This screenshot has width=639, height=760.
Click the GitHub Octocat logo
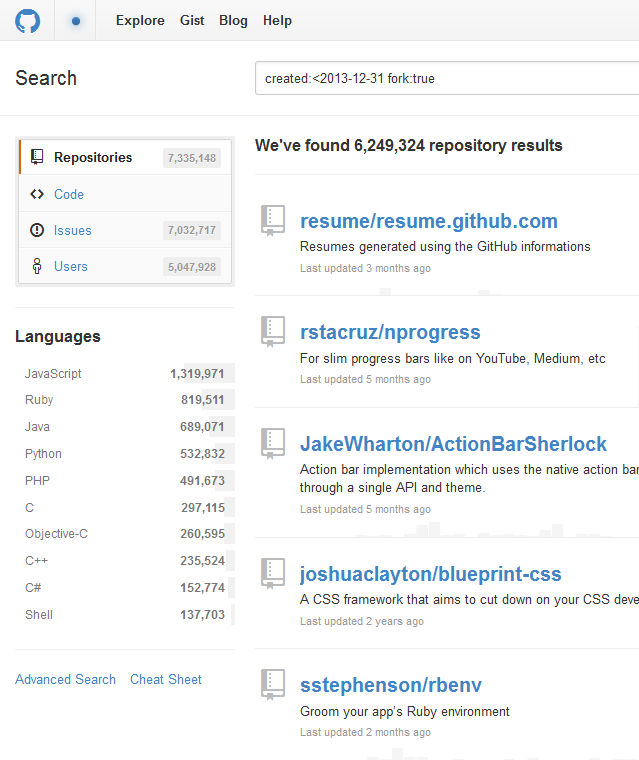tap(28, 20)
